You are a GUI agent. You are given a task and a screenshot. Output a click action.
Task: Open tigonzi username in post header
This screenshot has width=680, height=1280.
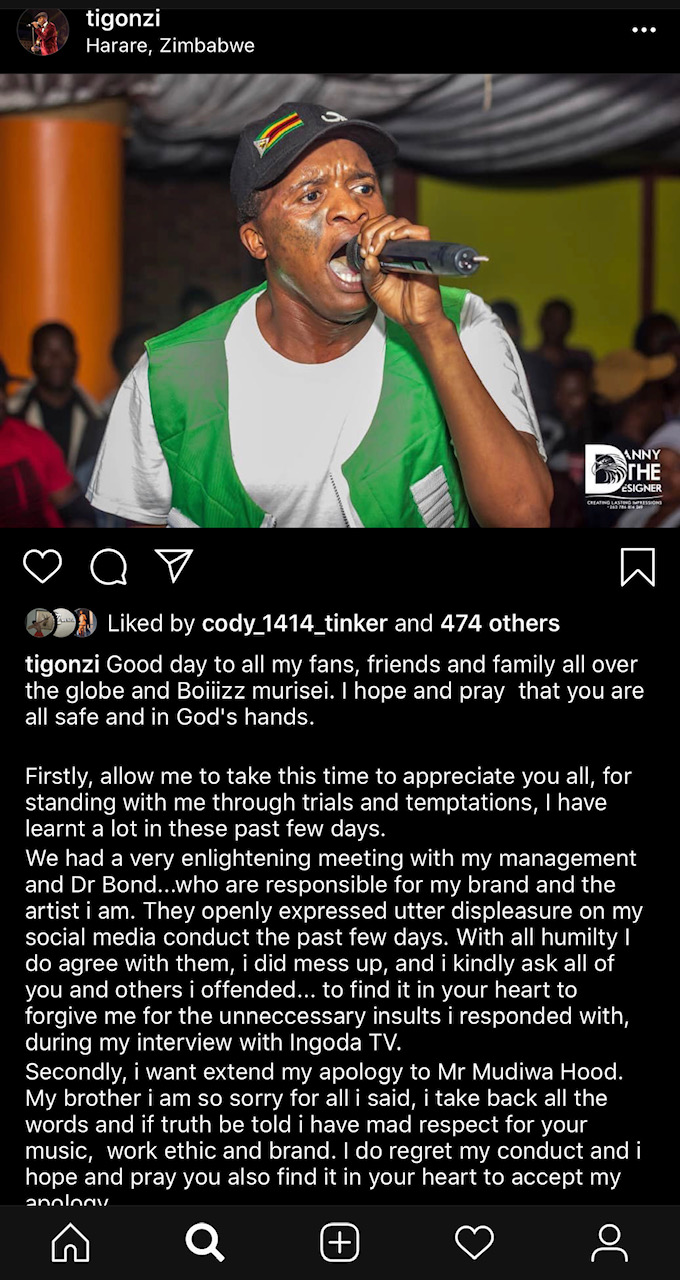click(123, 18)
